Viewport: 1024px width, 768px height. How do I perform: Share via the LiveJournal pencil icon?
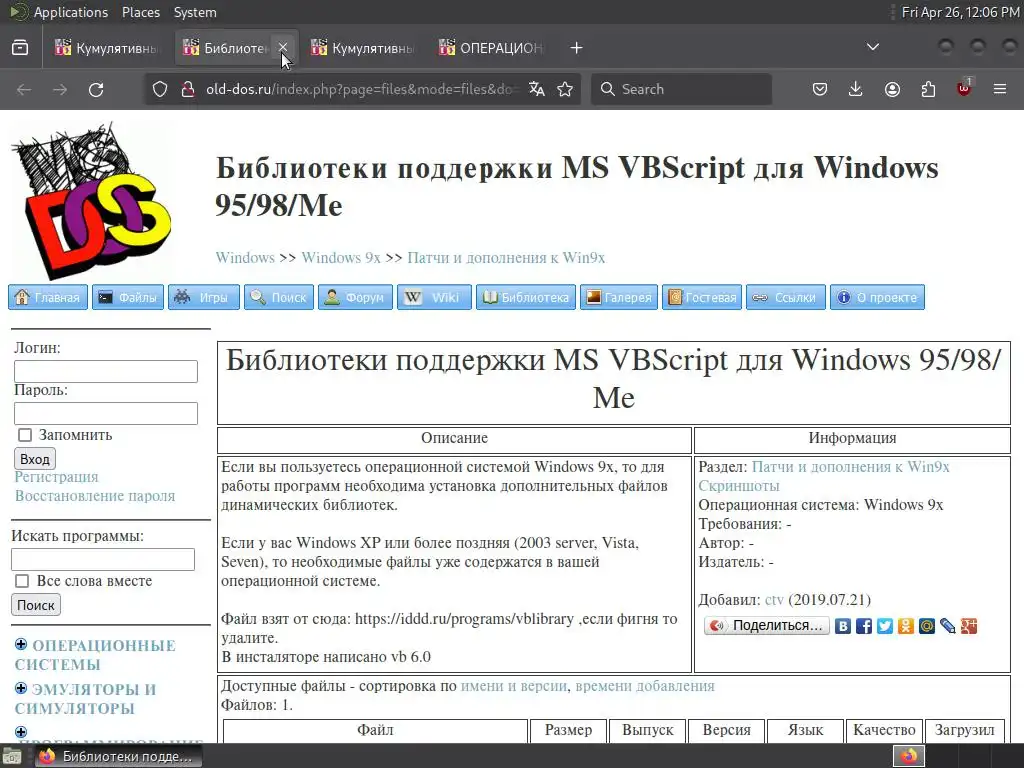point(948,626)
